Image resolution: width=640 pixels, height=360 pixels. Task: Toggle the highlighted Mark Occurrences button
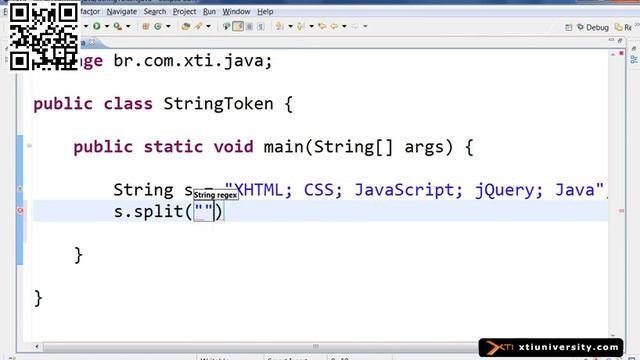238,27
